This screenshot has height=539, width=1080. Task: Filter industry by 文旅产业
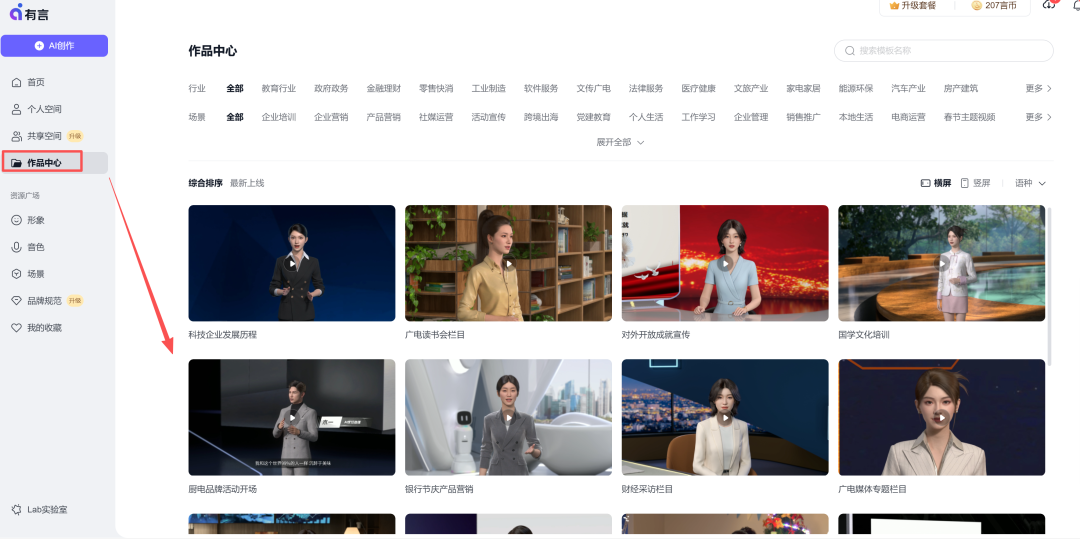tap(751, 89)
